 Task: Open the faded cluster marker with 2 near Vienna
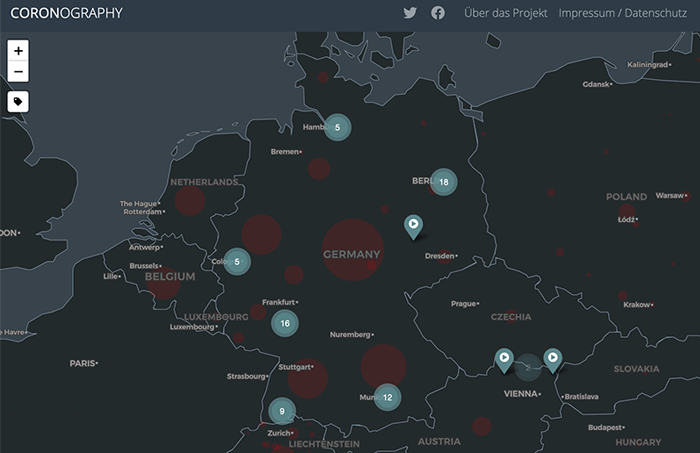coord(528,367)
